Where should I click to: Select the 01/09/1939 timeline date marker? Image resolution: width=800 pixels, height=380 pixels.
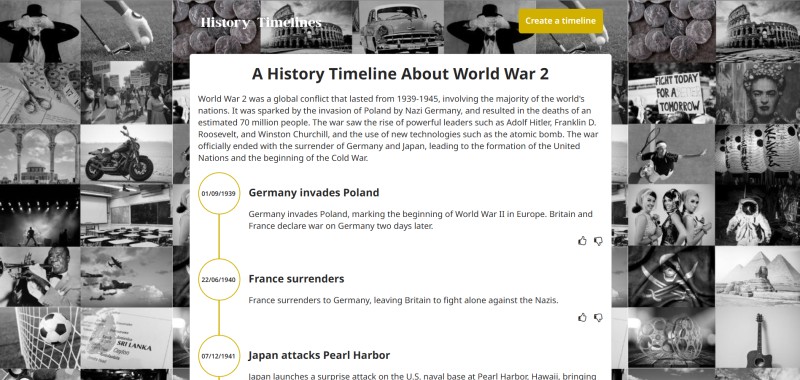[x=219, y=193]
